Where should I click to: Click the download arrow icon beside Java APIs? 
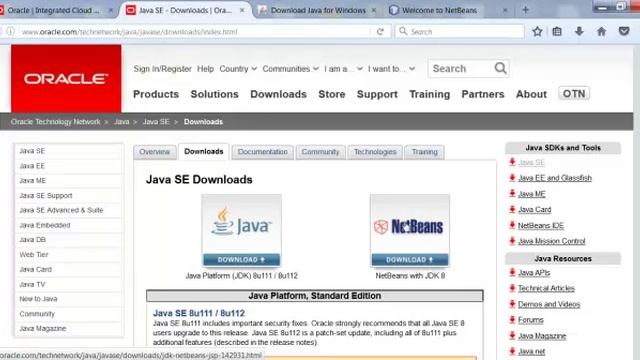point(512,272)
